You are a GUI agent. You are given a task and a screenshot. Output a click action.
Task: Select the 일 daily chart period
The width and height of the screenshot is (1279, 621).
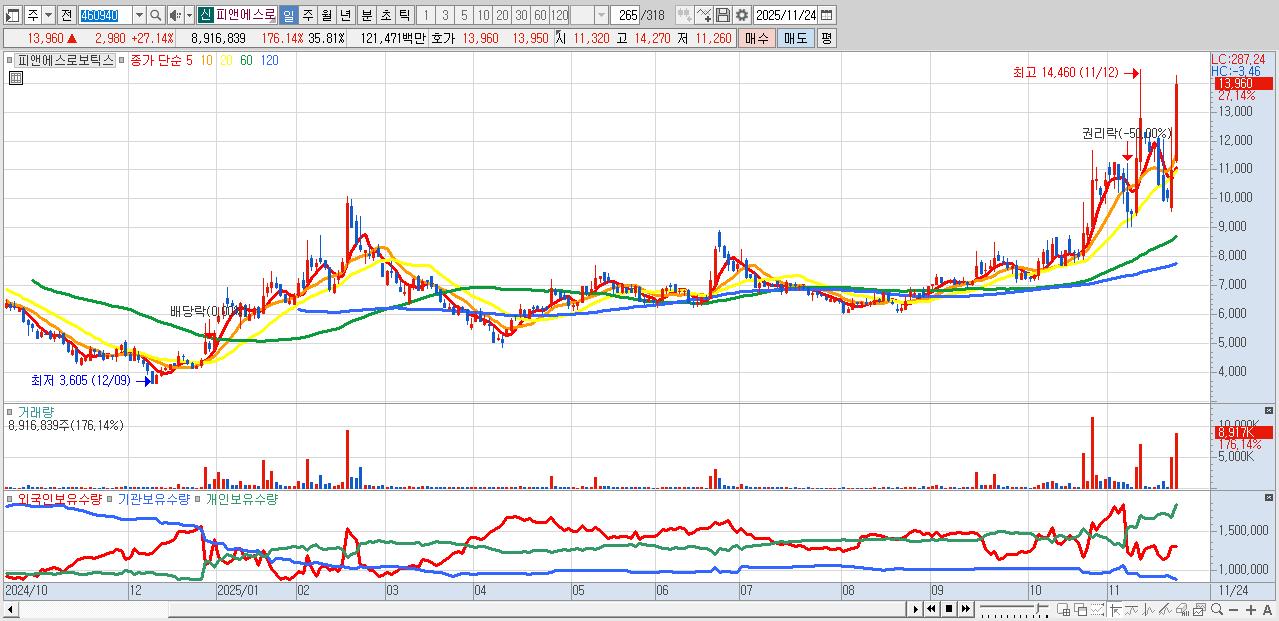click(x=288, y=15)
